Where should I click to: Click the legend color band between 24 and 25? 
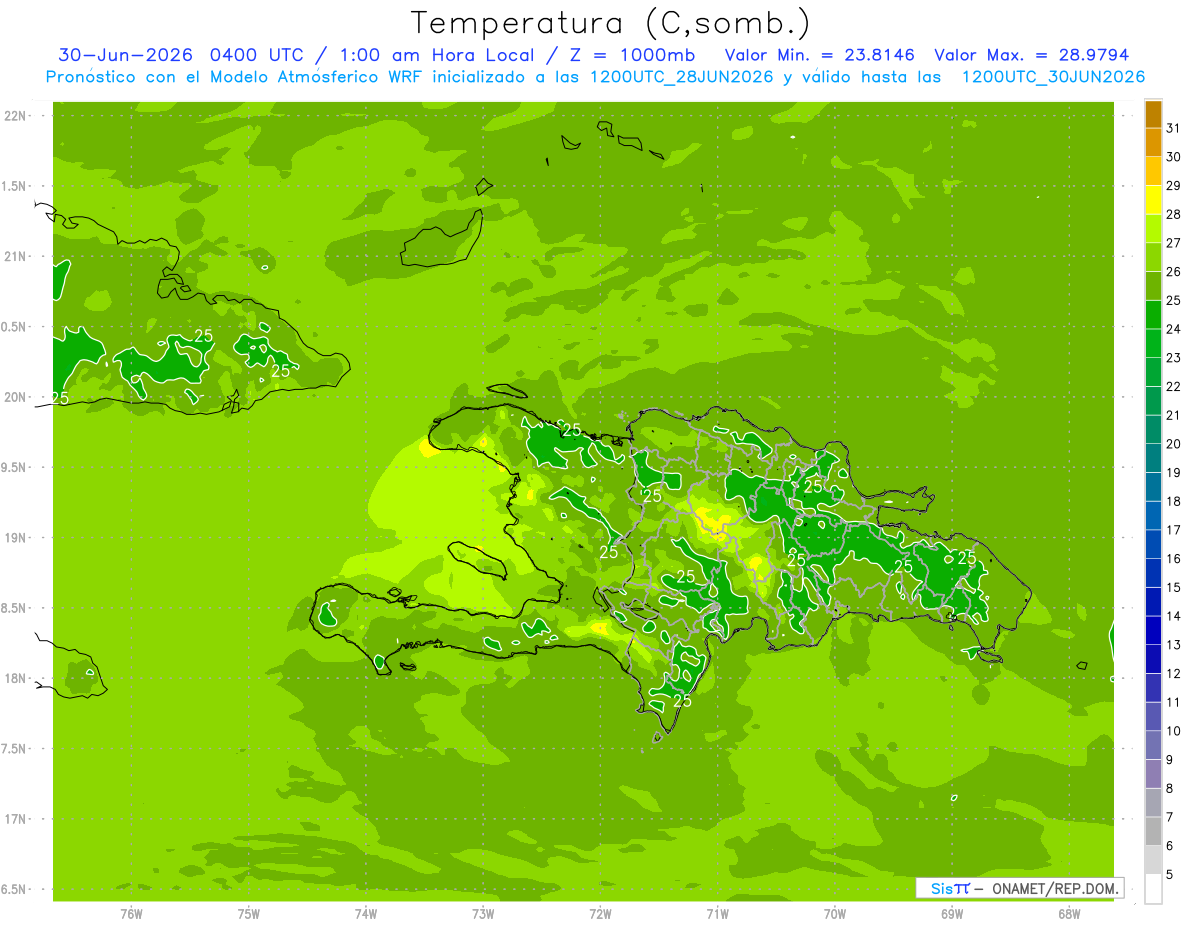(x=1153, y=315)
